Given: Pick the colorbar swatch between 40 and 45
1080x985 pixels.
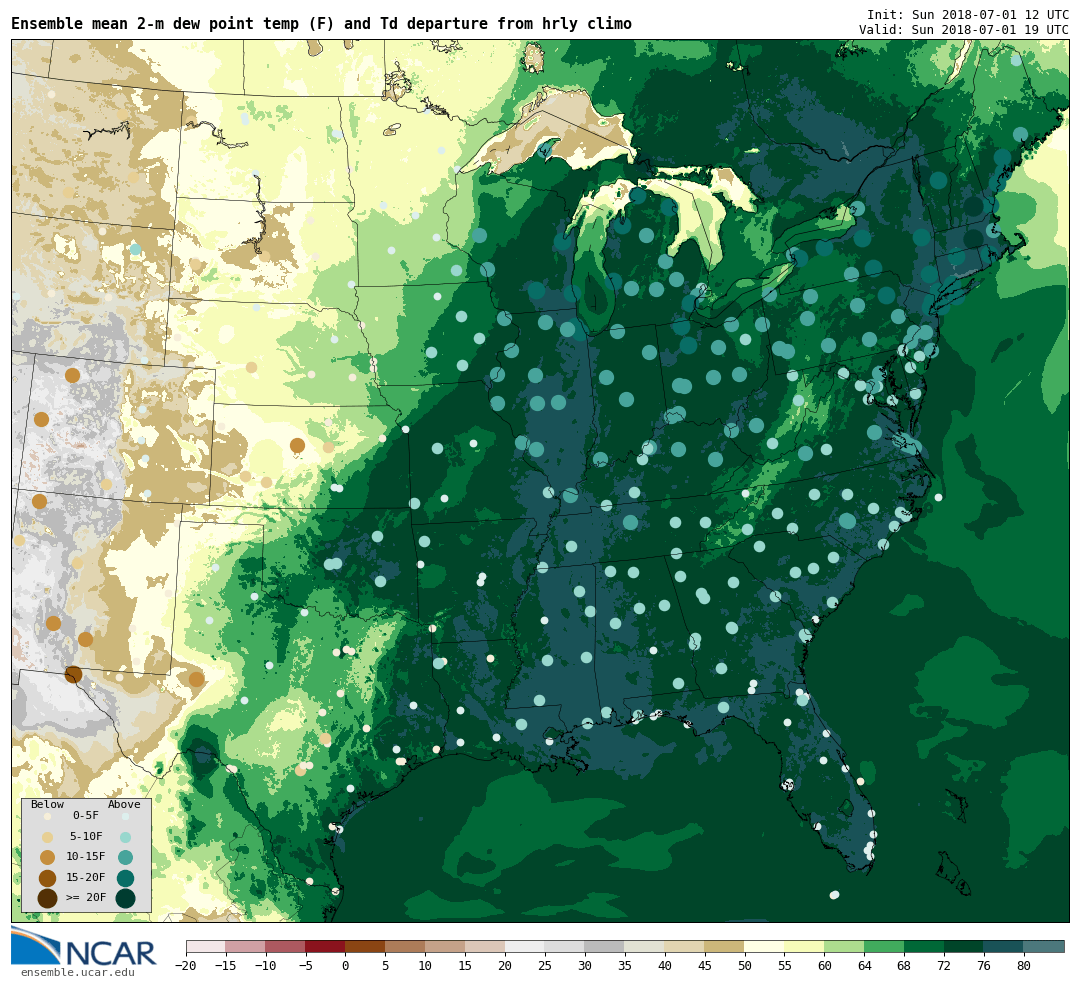Looking at the screenshot, I should click(685, 946).
